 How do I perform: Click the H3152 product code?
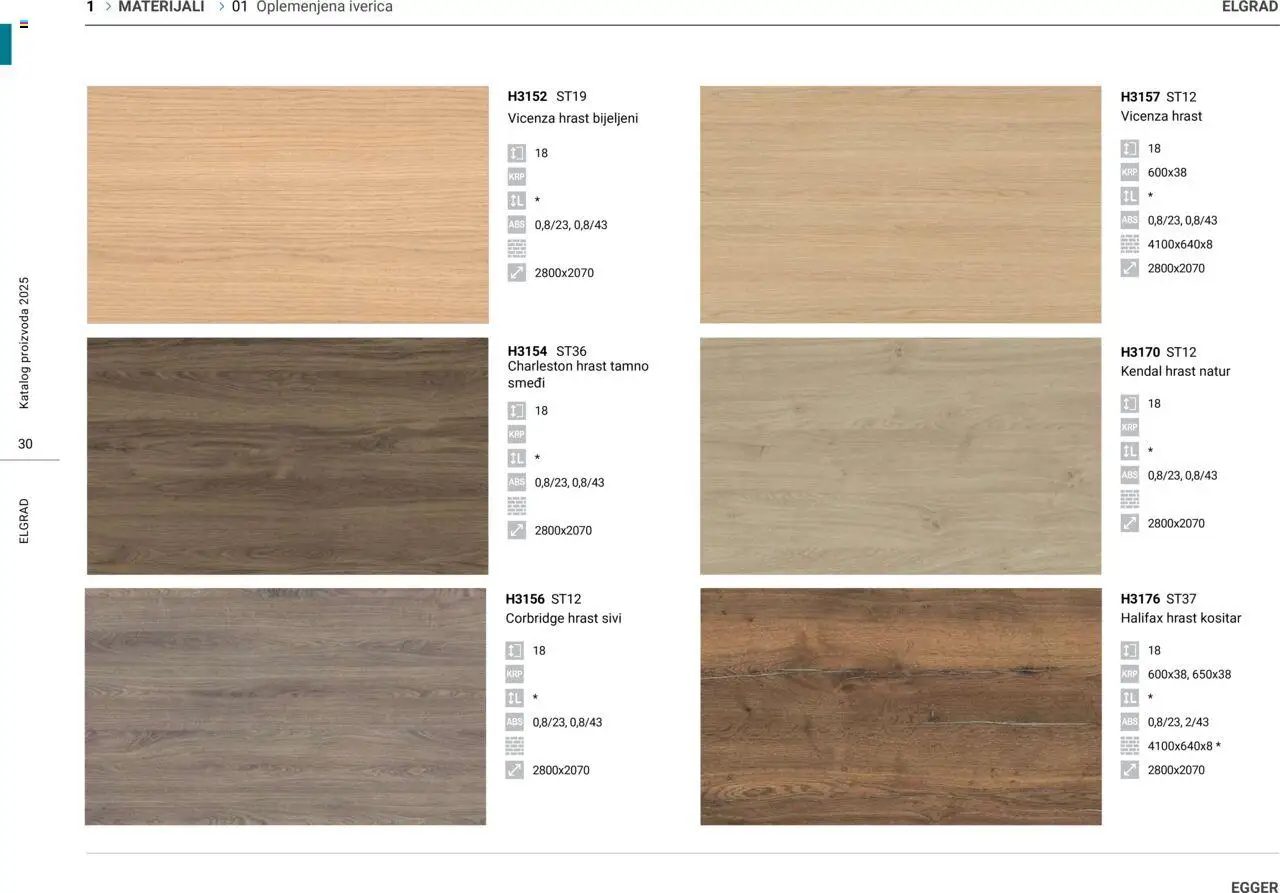click(527, 97)
